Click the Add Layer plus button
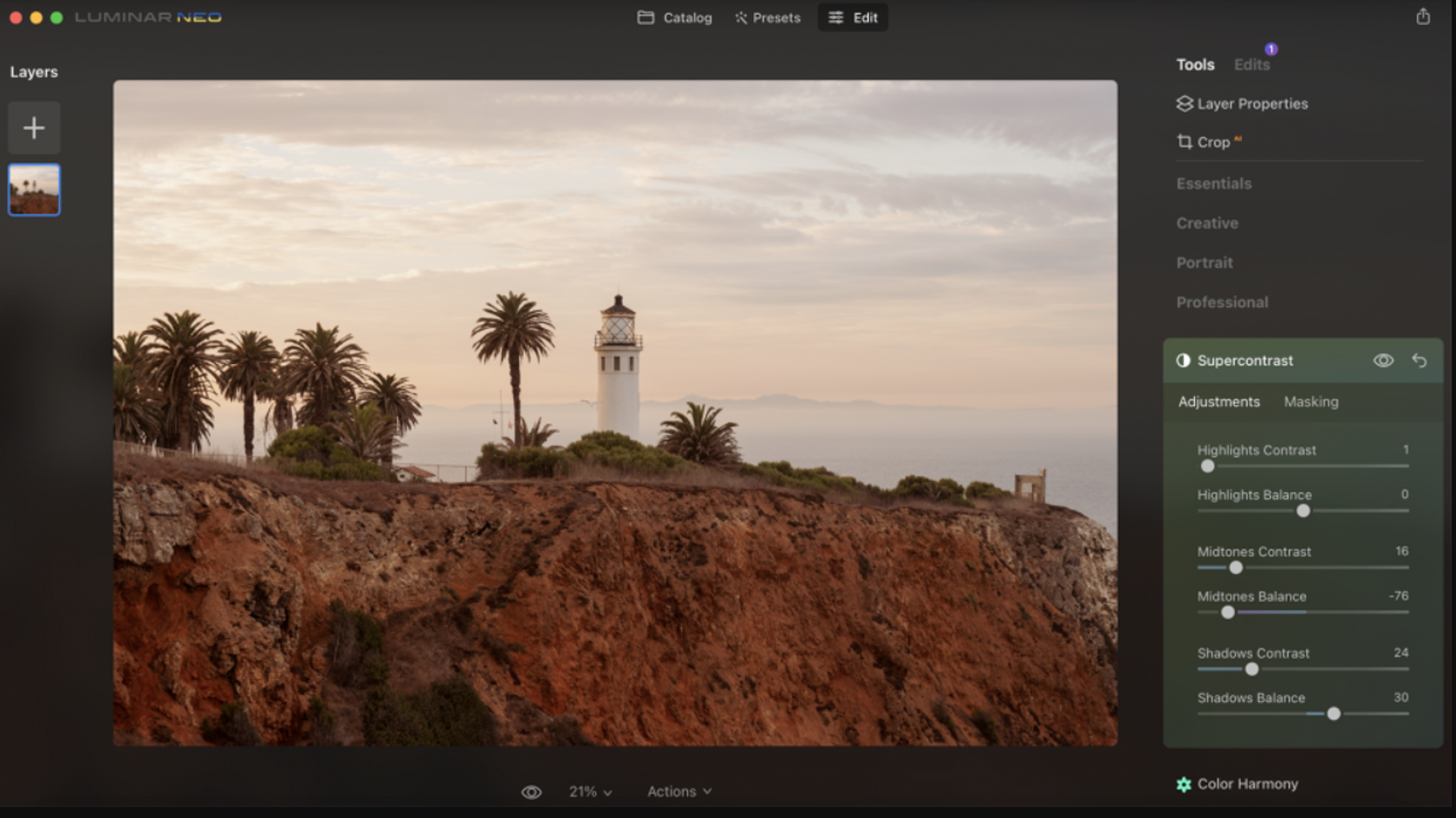Screen dimensions: 1456x818 click(x=34, y=127)
